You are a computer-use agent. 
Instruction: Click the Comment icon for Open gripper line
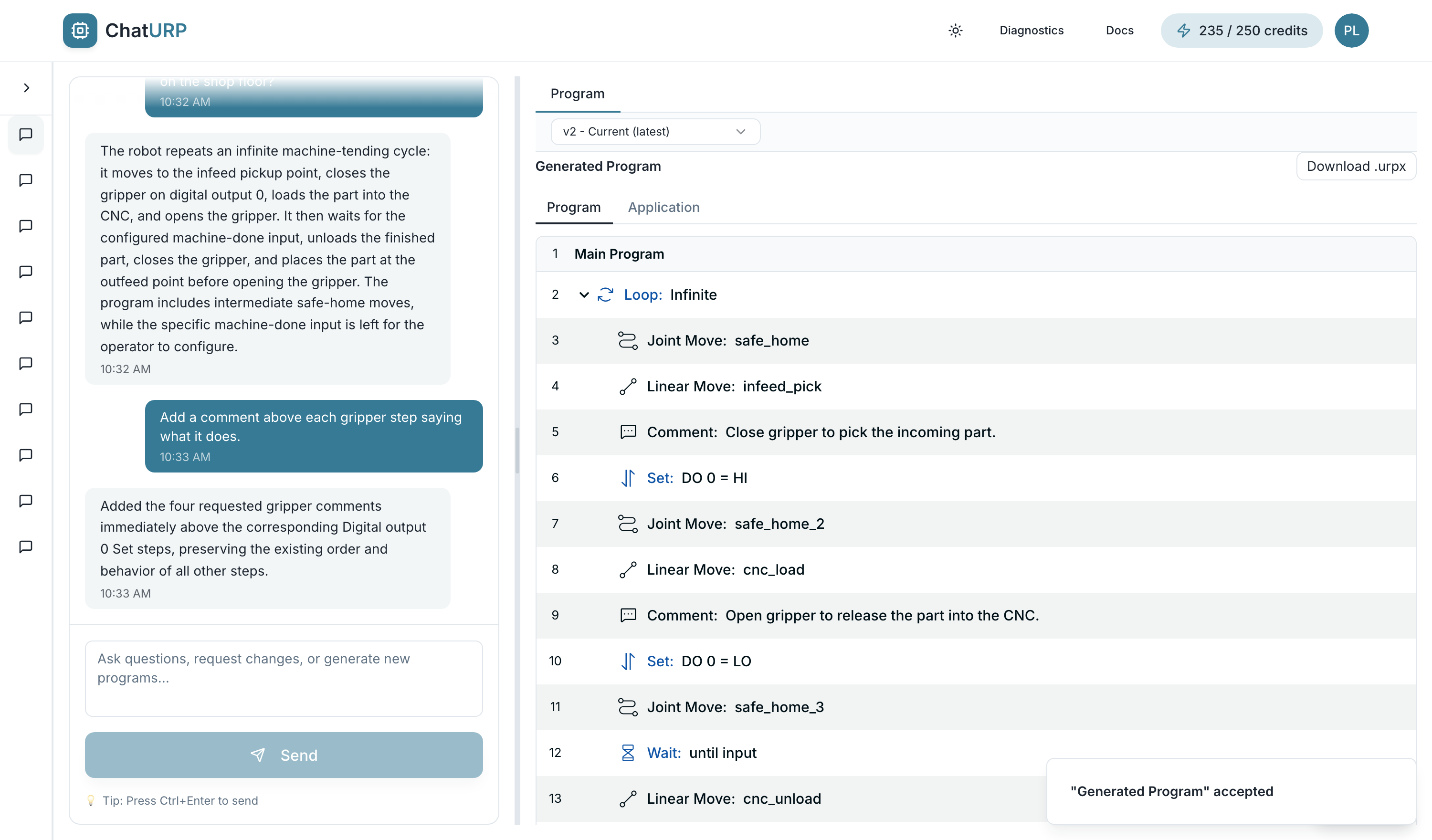(627, 615)
